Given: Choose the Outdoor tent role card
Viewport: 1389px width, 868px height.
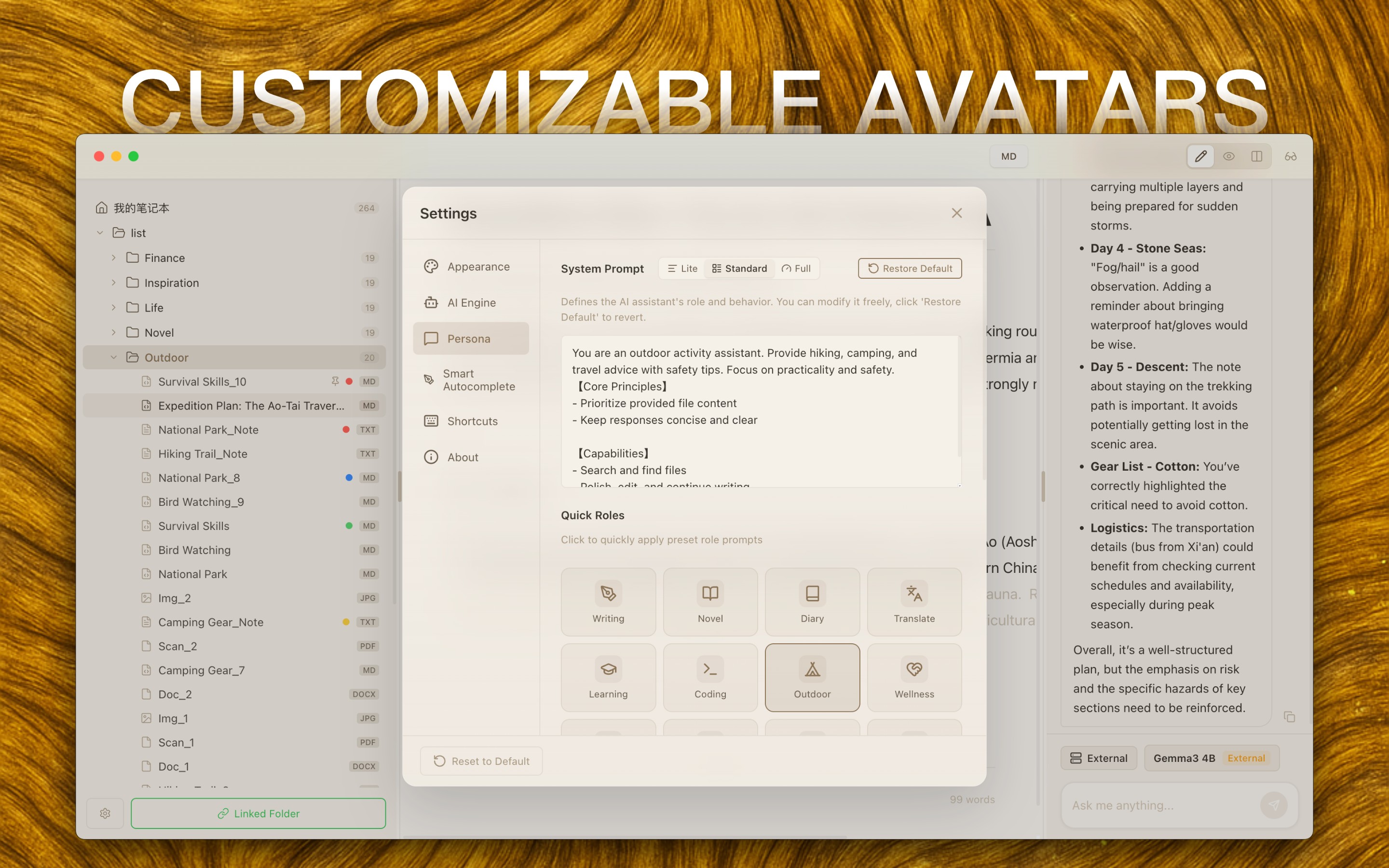Looking at the screenshot, I should click(812, 678).
